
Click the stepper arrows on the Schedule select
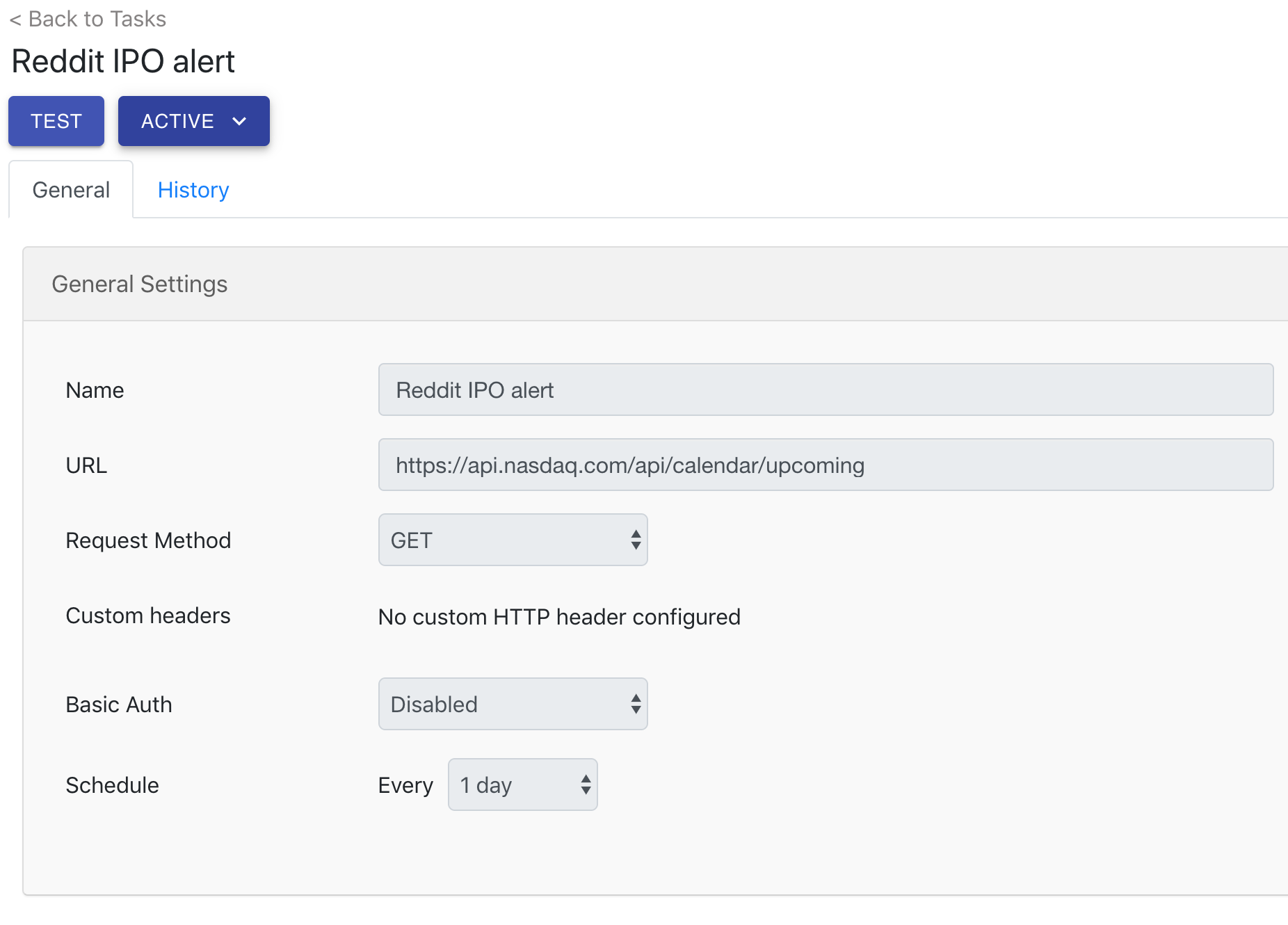pyautogui.click(x=586, y=785)
